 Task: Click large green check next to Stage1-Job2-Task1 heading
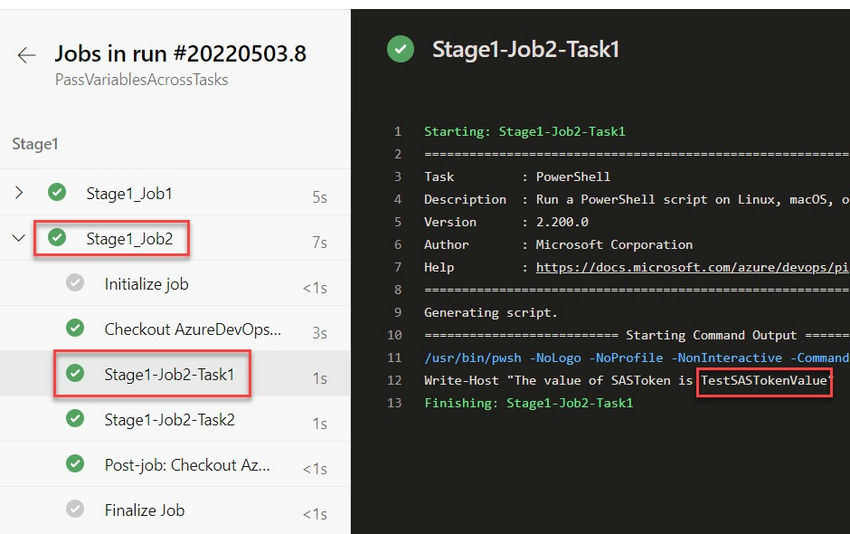pyautogui.click(x=401, y=49)
